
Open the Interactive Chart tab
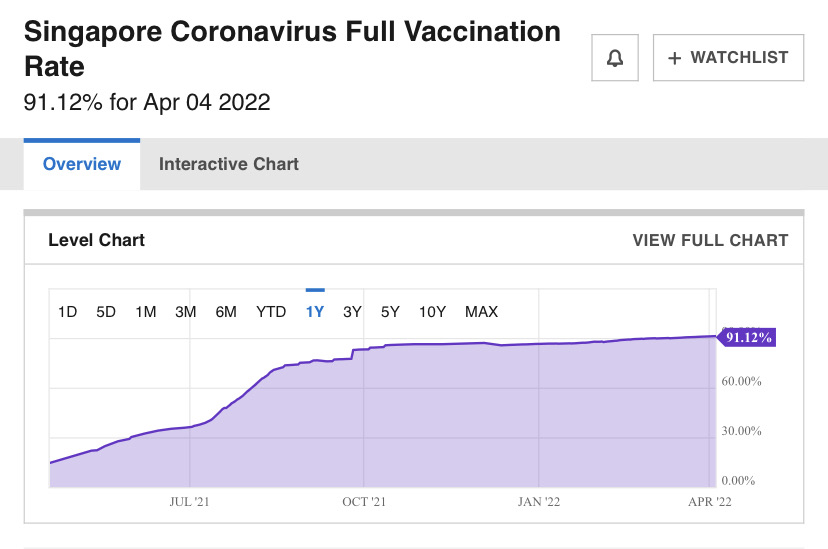pos(229,164)
